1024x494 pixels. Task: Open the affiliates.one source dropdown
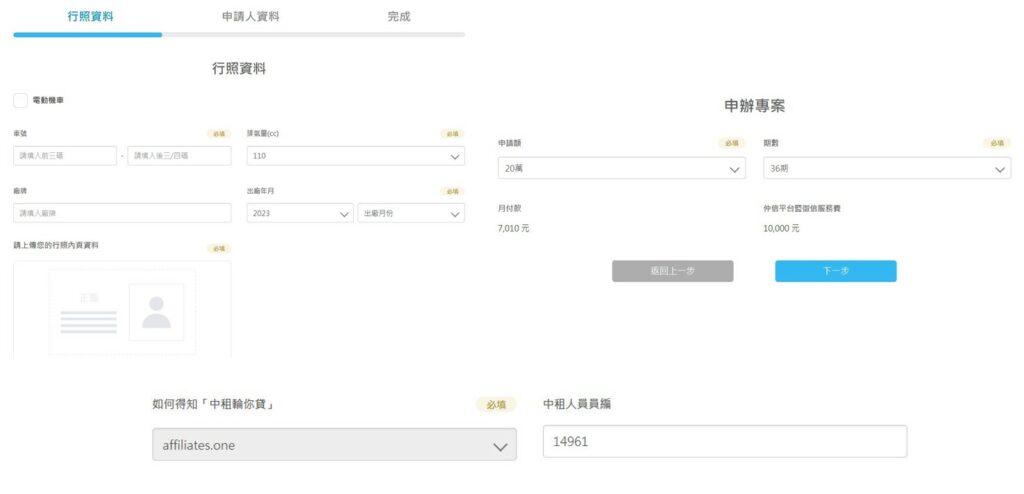334,445
